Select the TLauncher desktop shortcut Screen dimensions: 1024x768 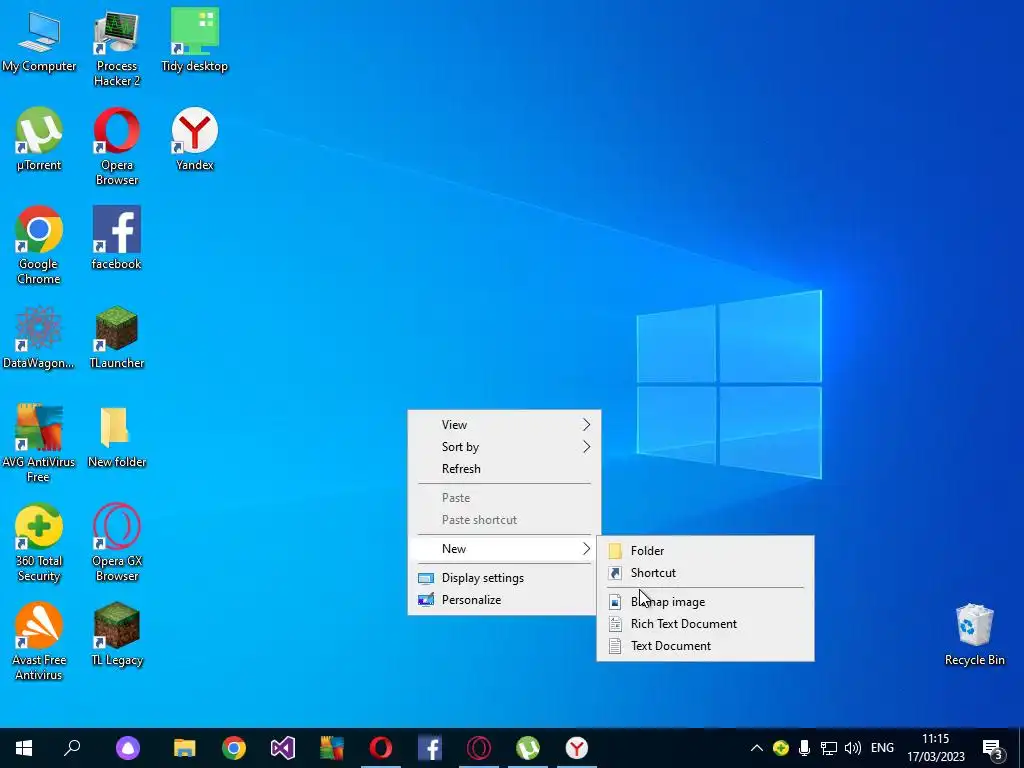tap(117, 338)
